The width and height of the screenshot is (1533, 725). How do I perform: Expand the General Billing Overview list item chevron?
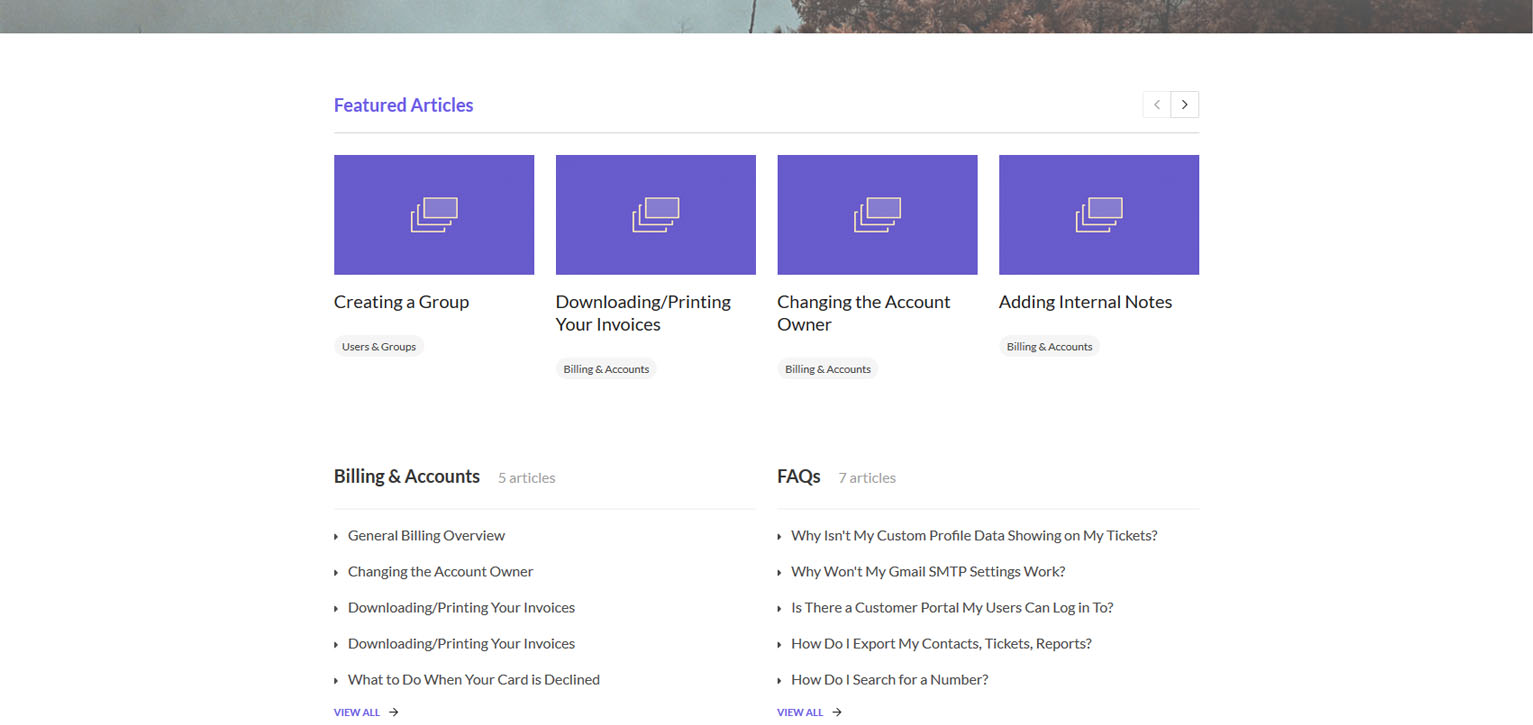pos(337,536)
